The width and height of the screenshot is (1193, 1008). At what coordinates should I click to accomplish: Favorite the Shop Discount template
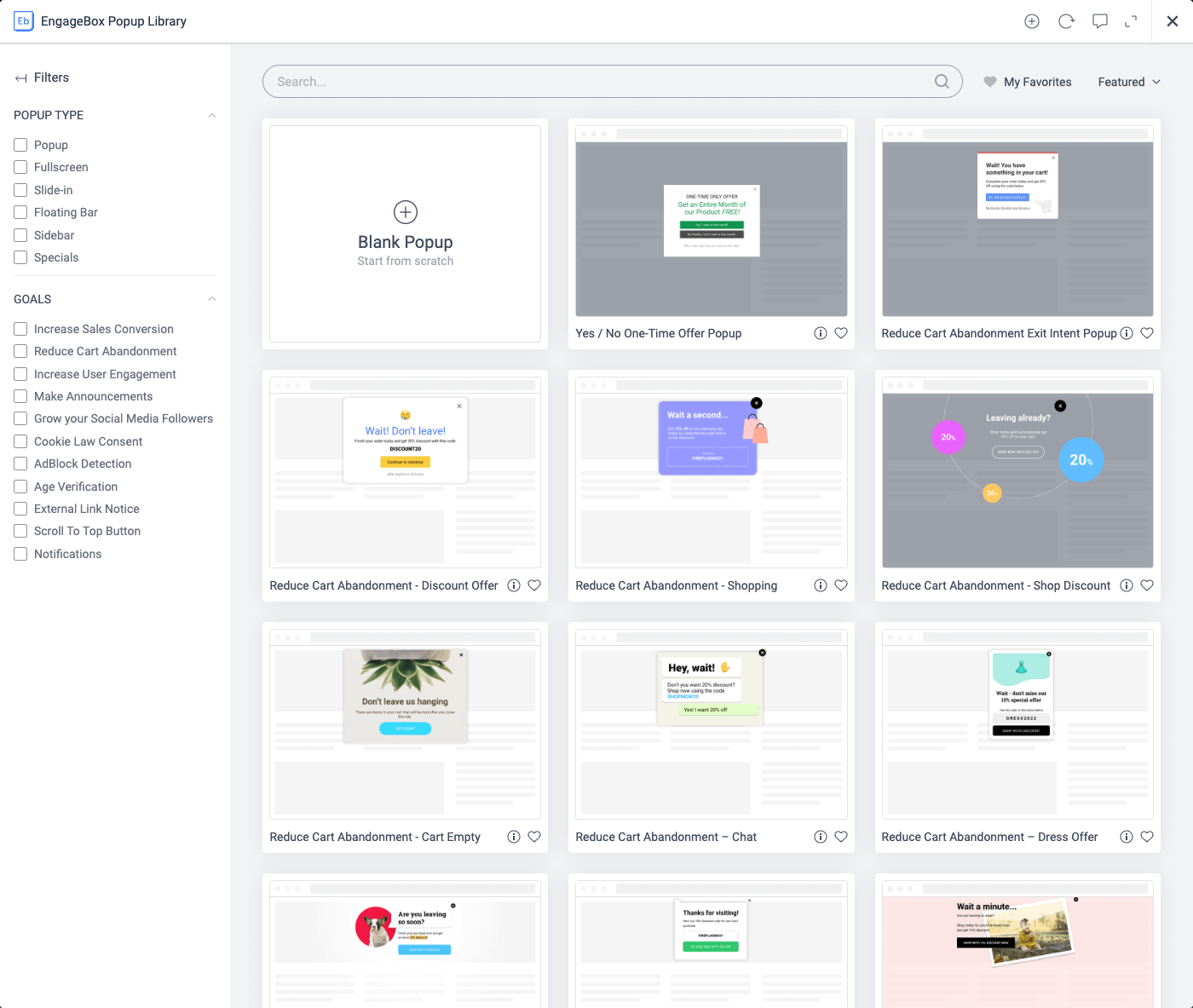(1147, 585)
